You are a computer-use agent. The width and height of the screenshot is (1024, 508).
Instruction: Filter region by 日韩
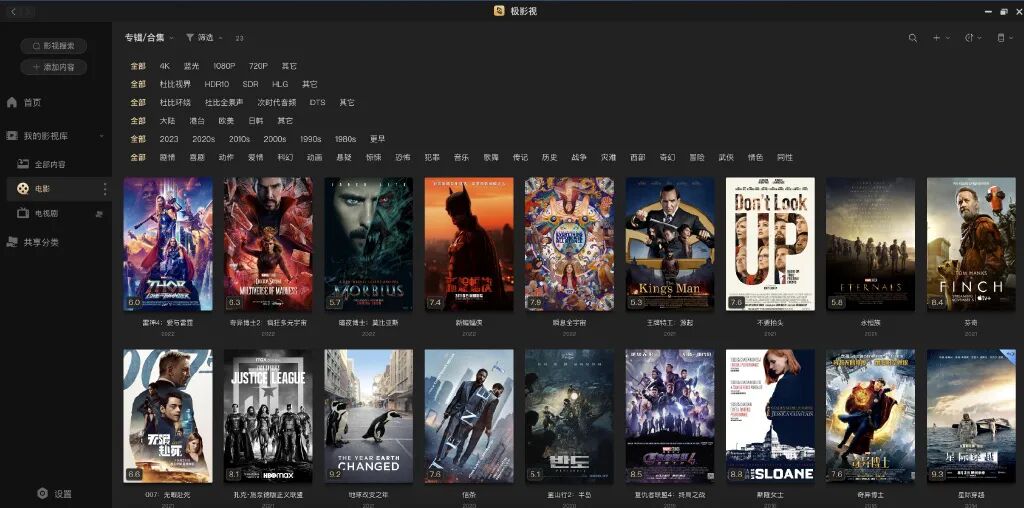click(255, 121)
